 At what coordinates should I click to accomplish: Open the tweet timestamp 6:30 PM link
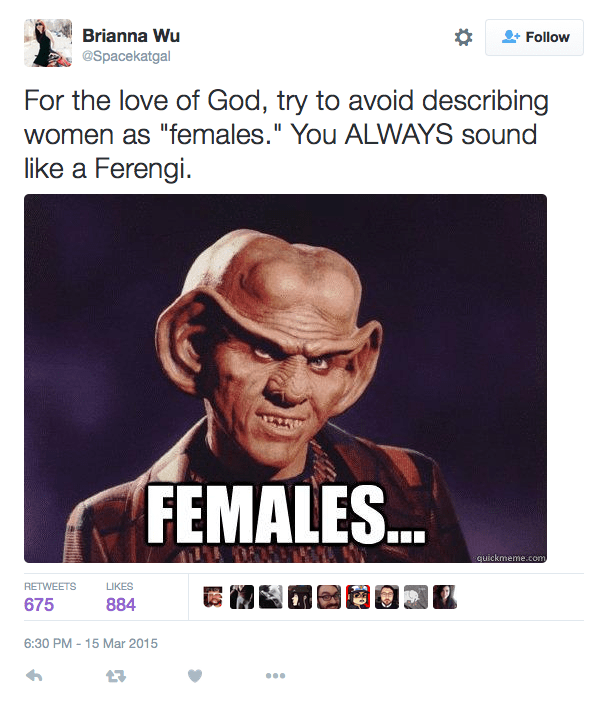(x=90, y=643)
